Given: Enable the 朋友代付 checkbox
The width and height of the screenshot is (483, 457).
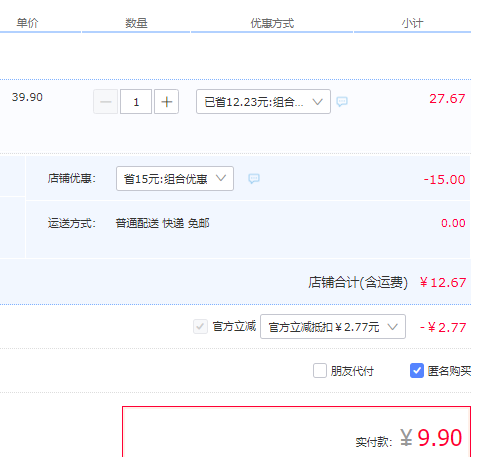Looking at the screenshot, I should click(x=320, y=371).
